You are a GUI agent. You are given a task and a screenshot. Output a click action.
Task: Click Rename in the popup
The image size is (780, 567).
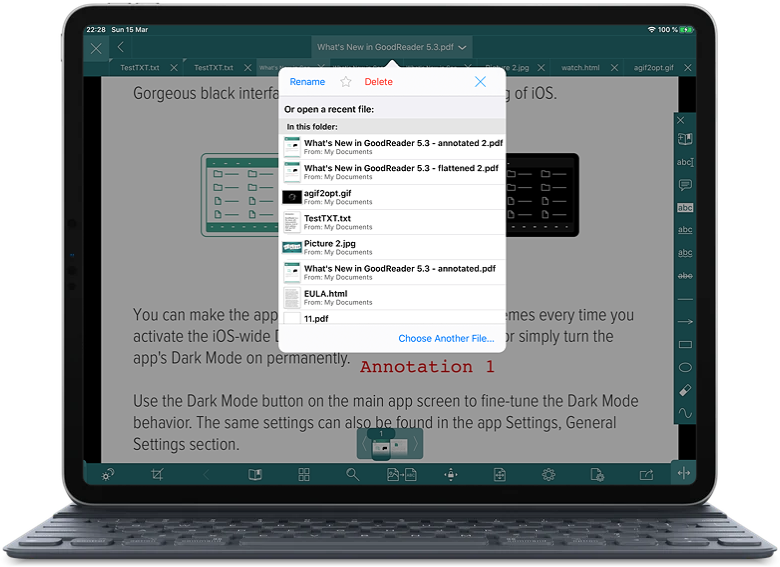click(307, 82)
